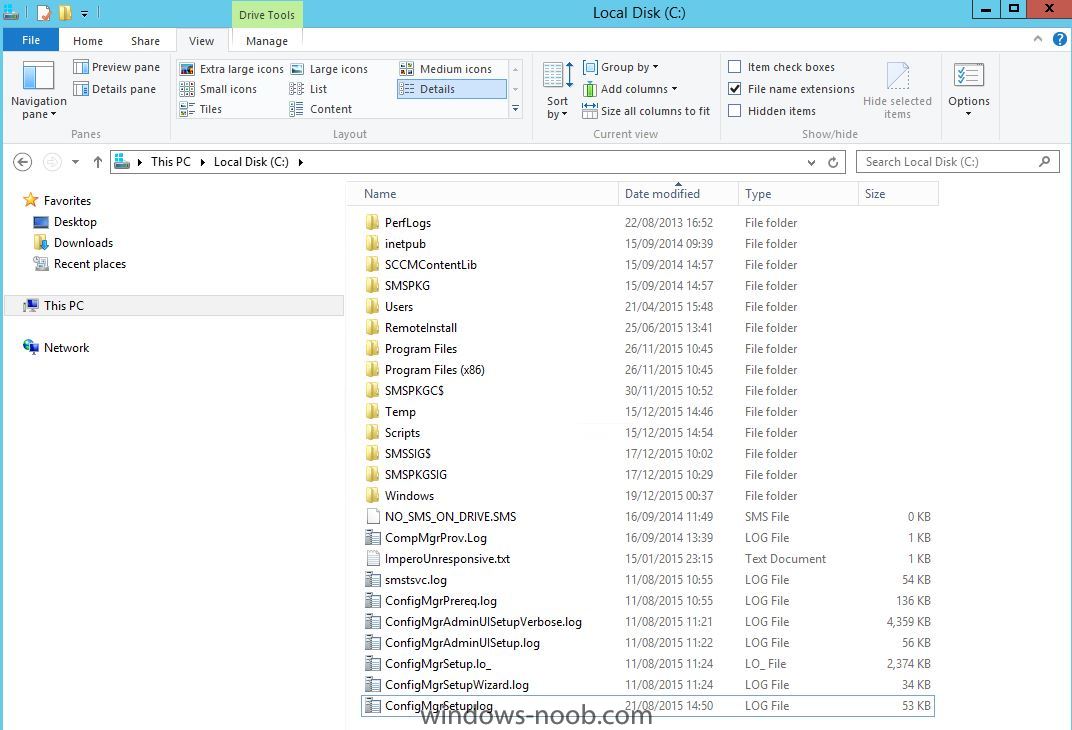This screenshot has width=1072, height=730.
Task: Switch layout to Extra large icons
Action: (x=231, y=69)
